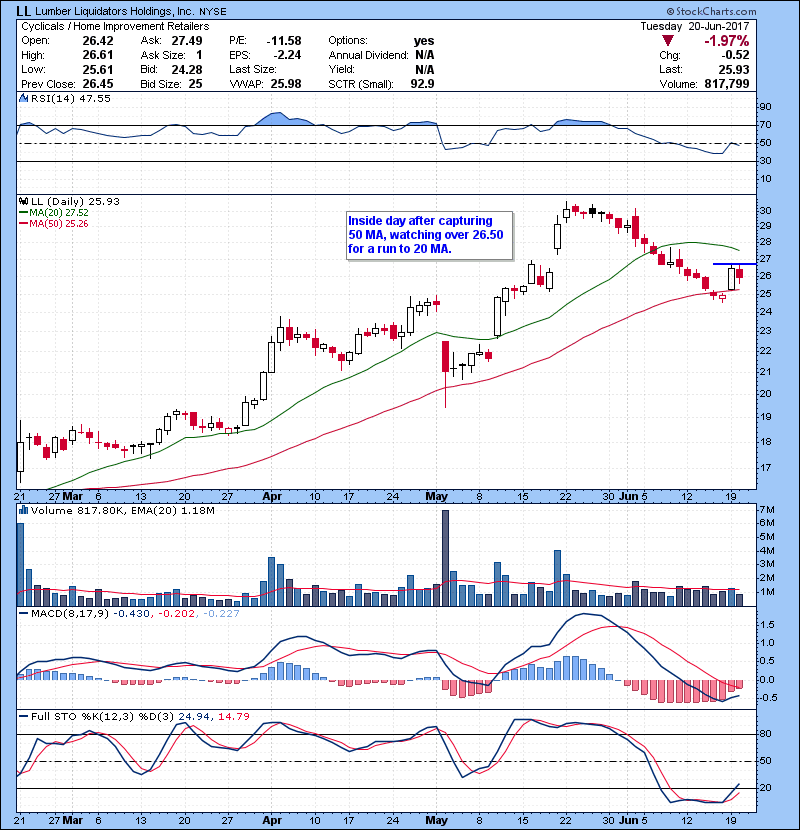Click the Bid Size value 25
Viewport: 800px width, 830px height.
tap(196, 84)
